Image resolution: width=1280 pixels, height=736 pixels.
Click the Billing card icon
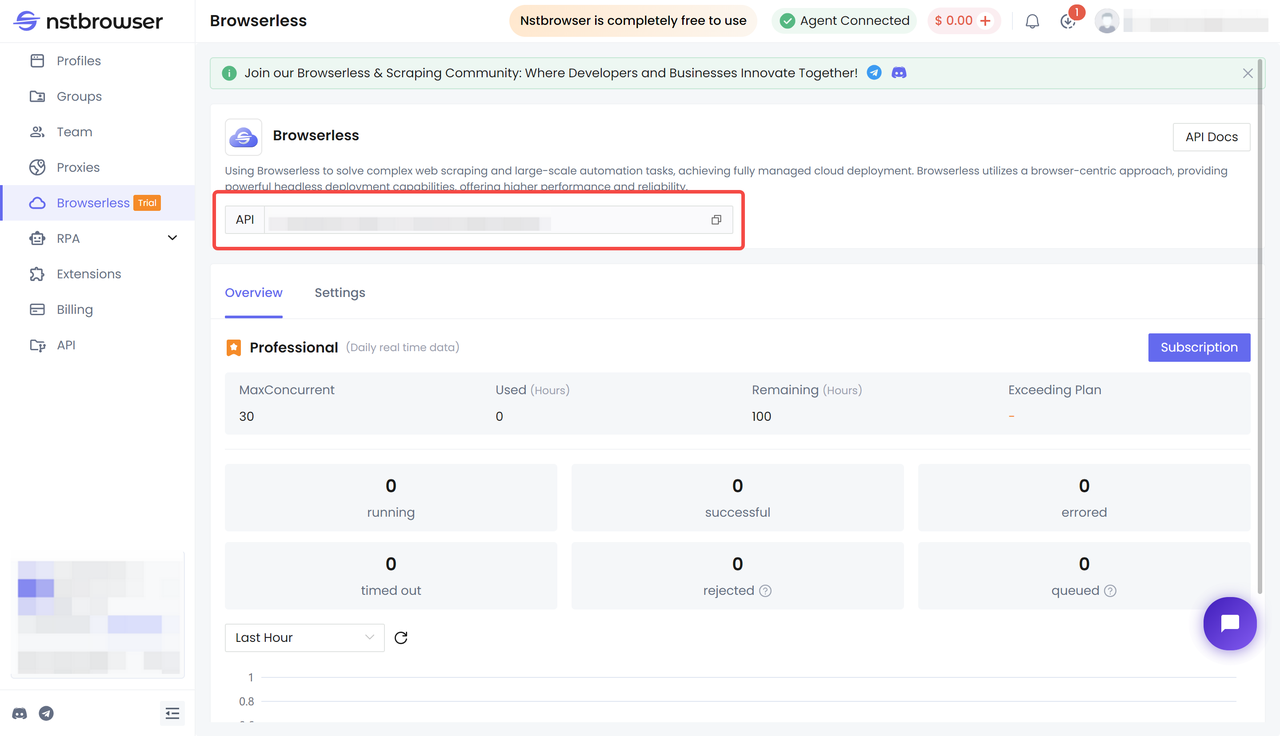pos(37,309)
